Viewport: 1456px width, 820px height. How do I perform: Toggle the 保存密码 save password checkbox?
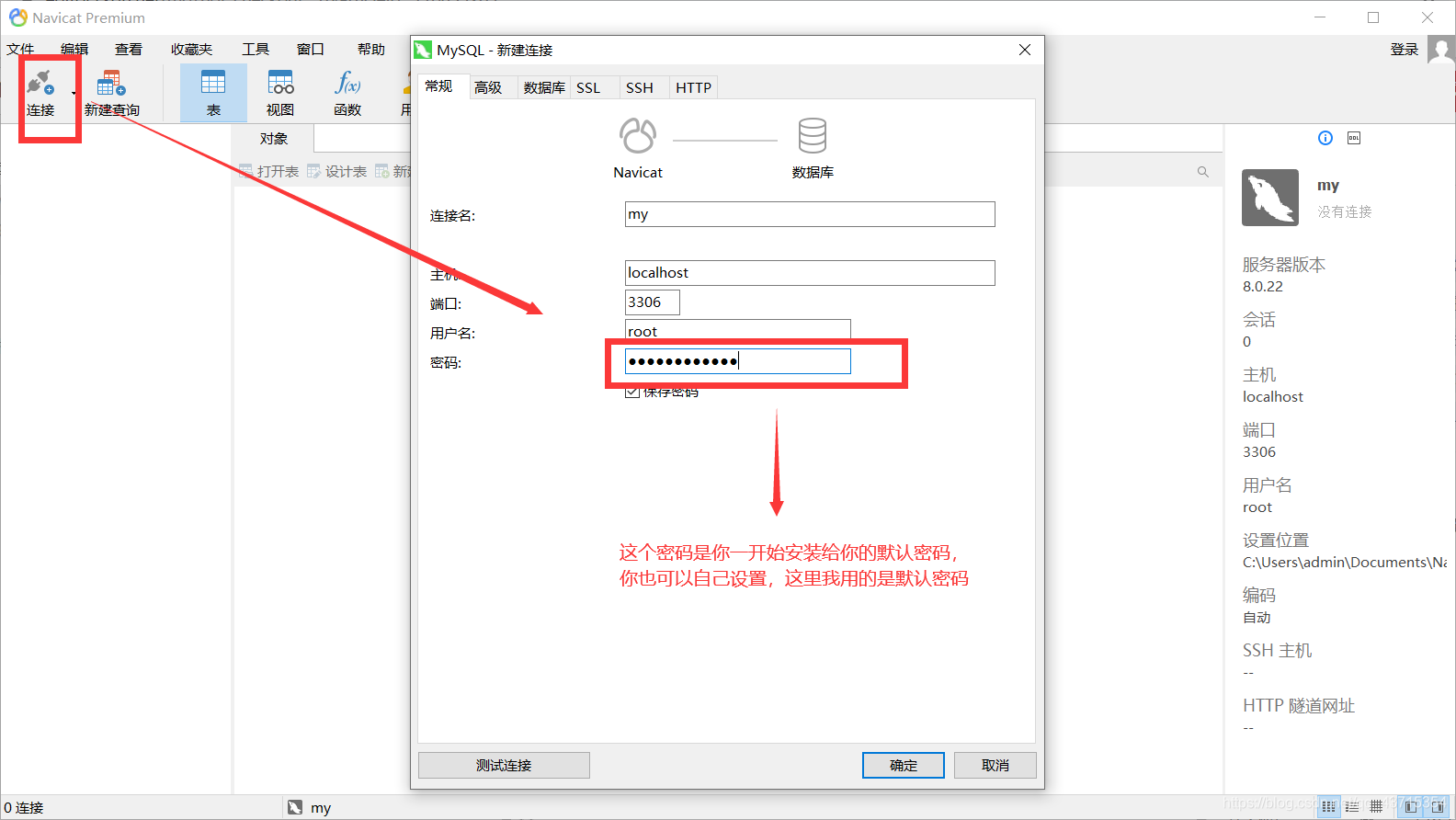coord(632,393)
